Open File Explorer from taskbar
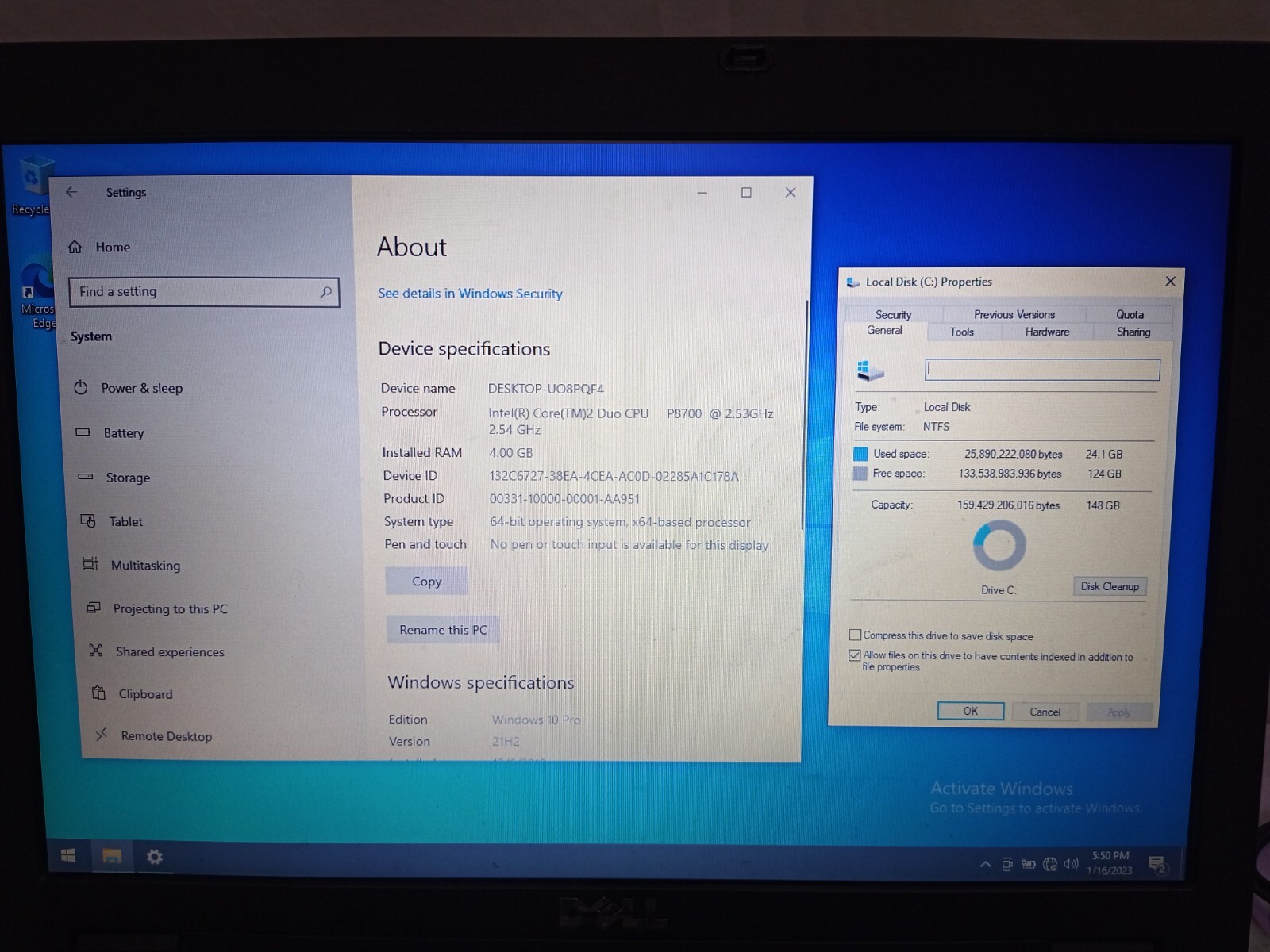The width and height of the screenshot is (1270, 952). pos(112,856)
